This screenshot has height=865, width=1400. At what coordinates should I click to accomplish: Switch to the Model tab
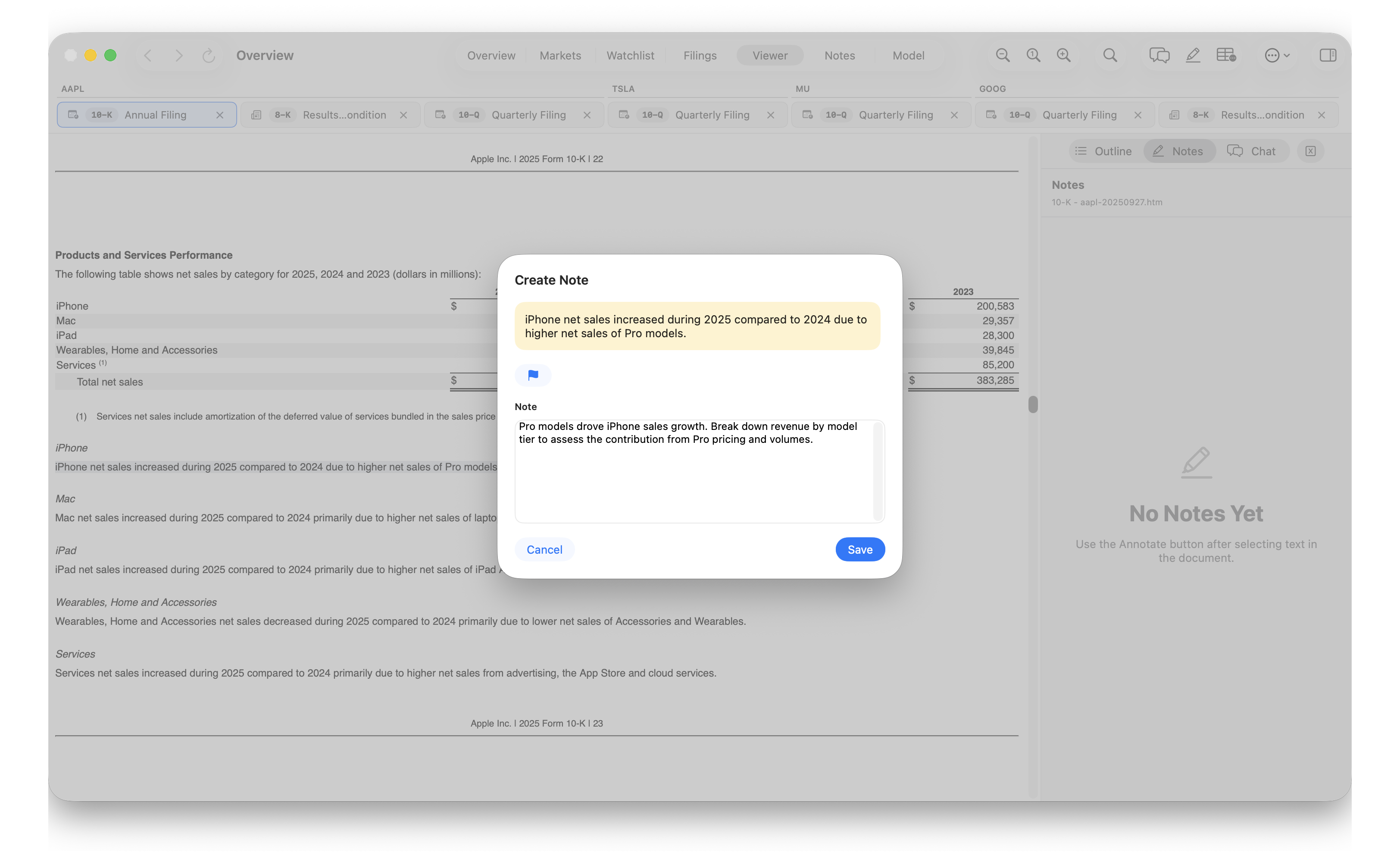point(908,55)
